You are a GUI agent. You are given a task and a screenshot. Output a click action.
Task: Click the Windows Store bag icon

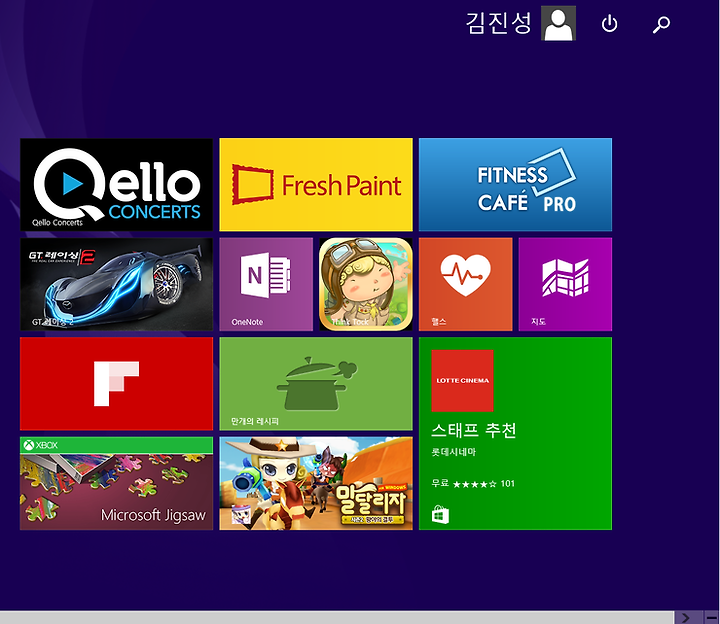pos(440,515)
